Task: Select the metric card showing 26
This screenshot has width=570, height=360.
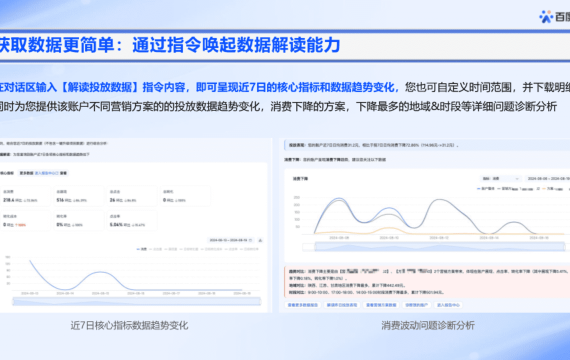Action: (132, 196)
